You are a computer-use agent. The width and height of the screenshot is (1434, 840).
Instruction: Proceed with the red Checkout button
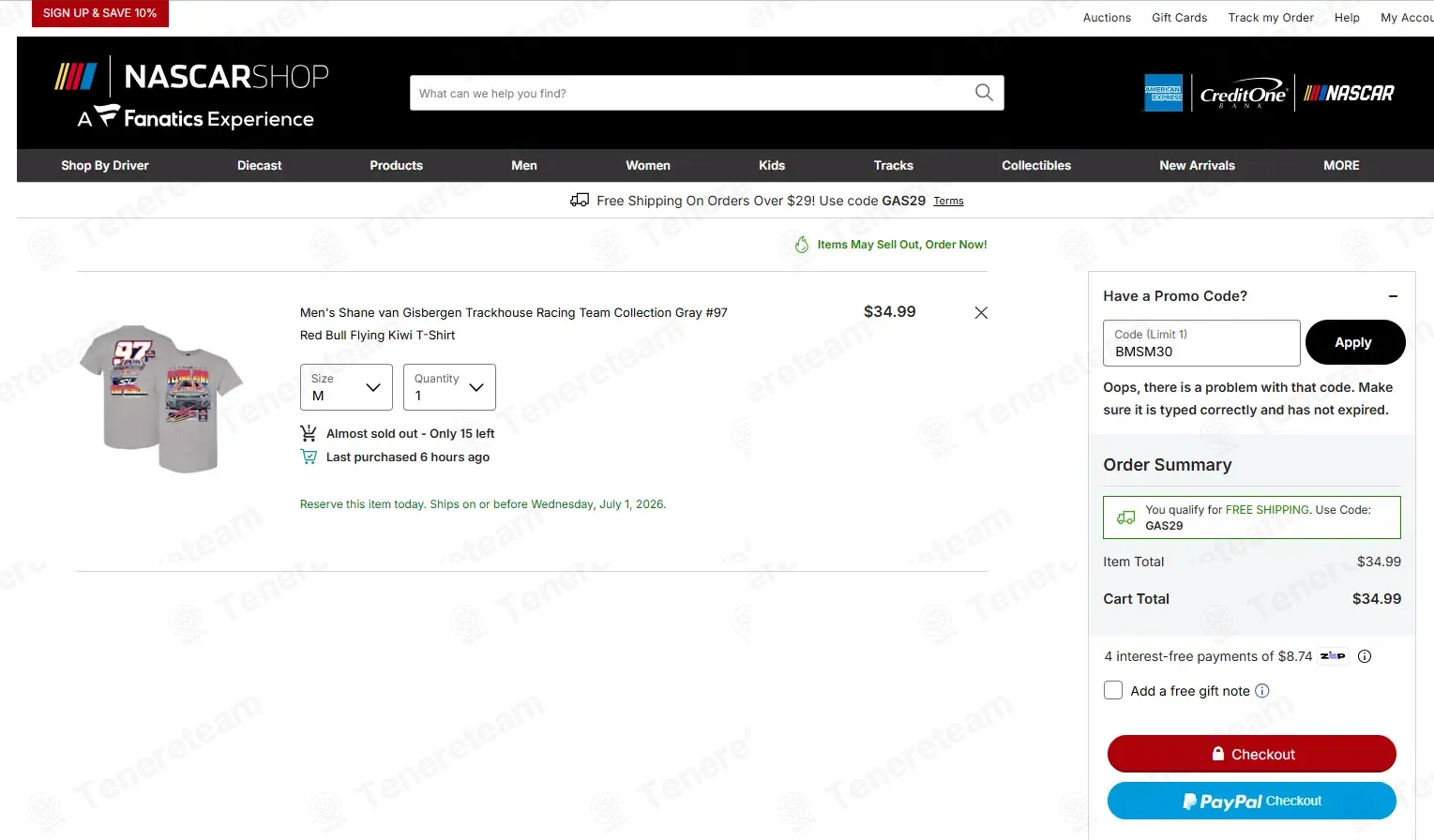point(1252,754)
